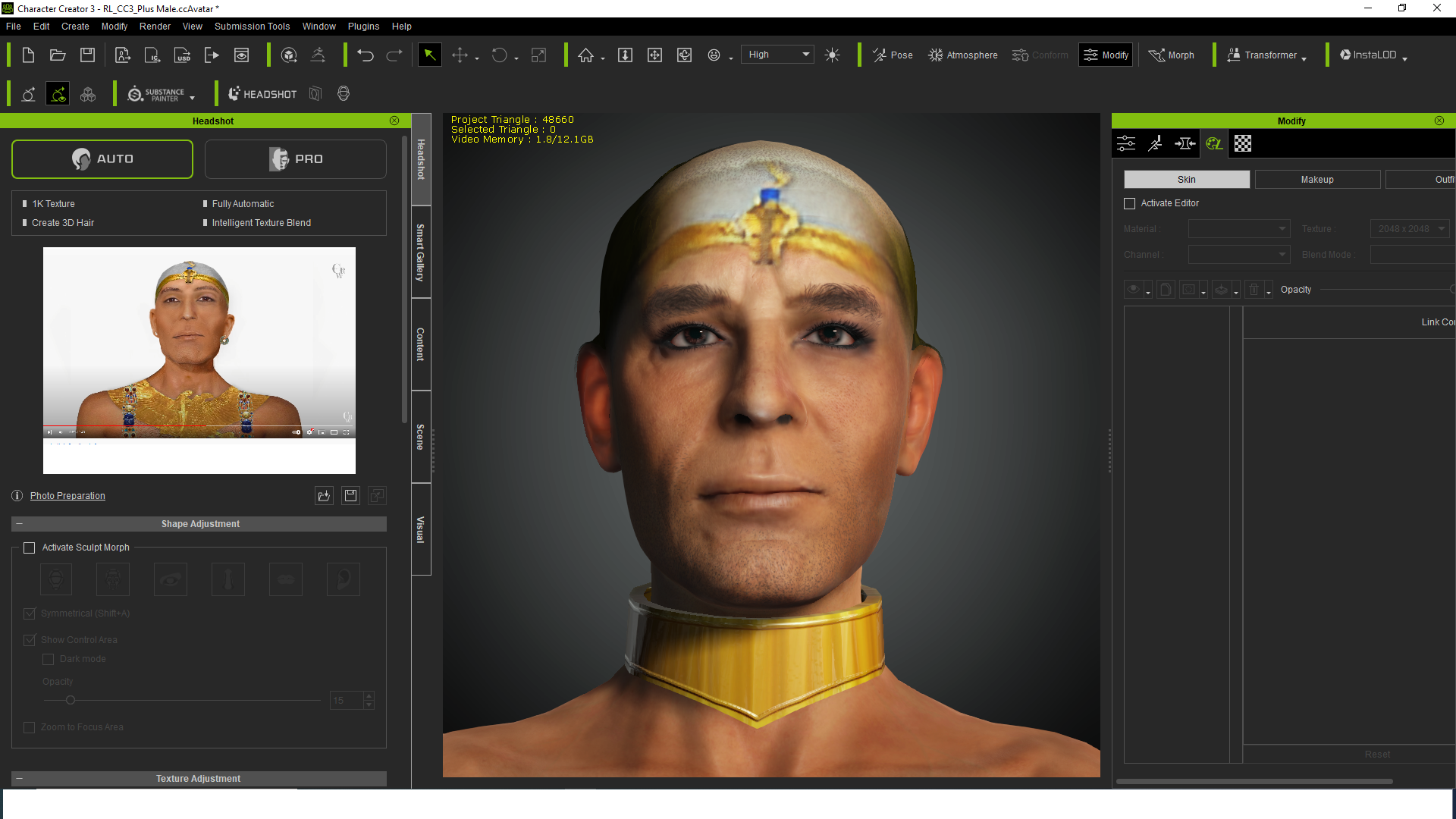The image size is (1456, 819).
Task: Open the Submission Tools menu
Action: click(252, 26)
